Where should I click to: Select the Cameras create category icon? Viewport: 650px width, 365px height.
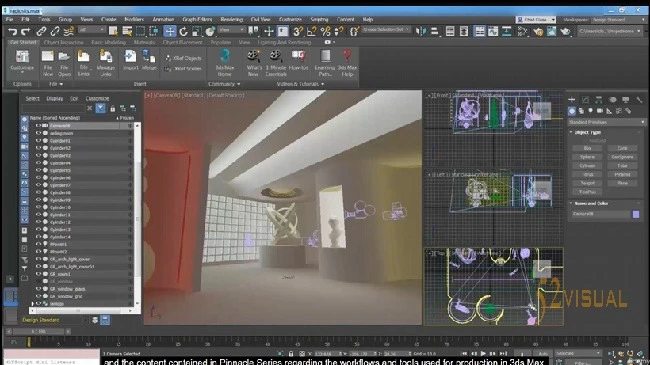tap(599, 111)
